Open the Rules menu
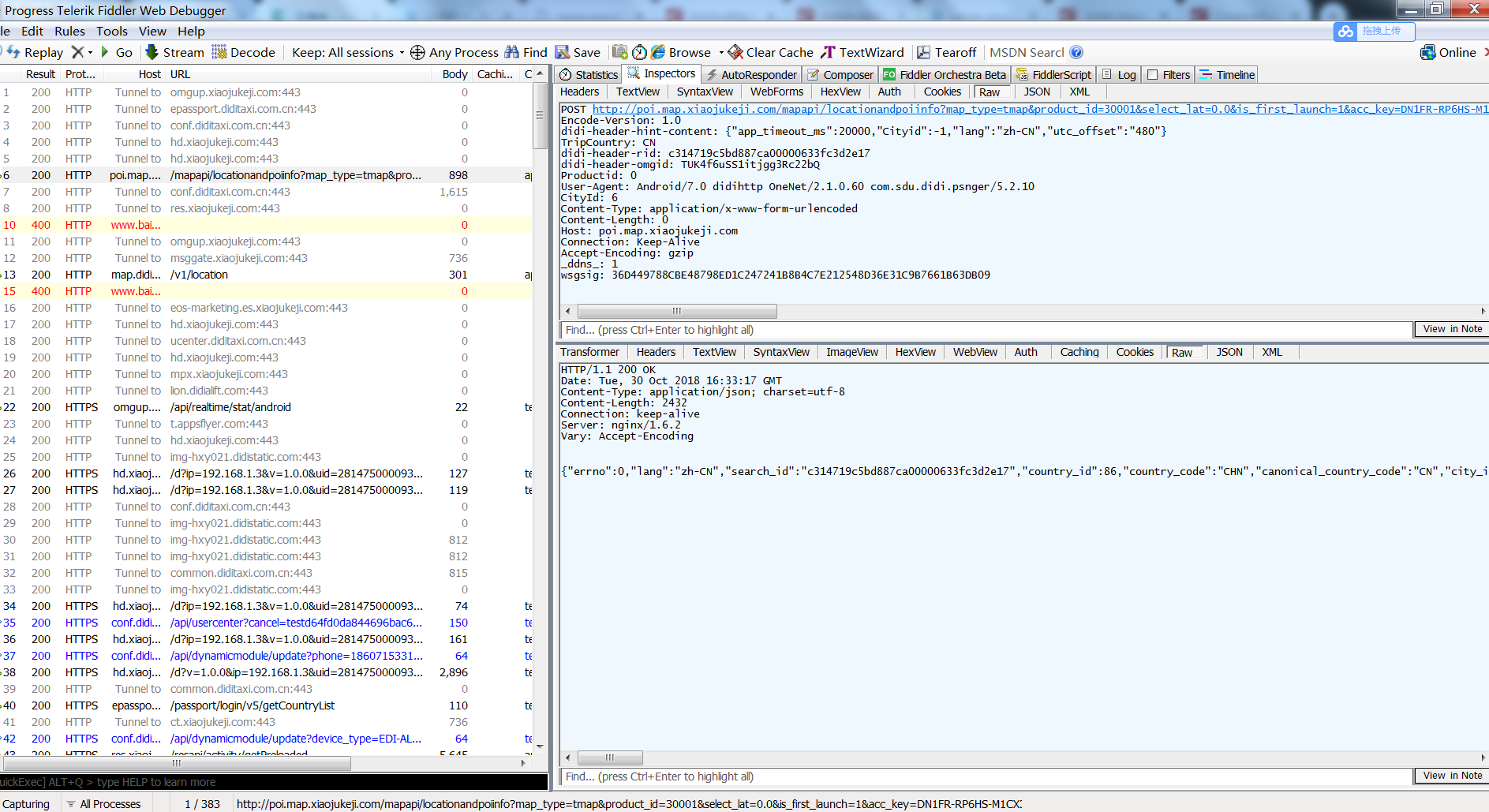The width and height of the screenshot is (1489, 812). pyautogui.click(x=69, y=31)
